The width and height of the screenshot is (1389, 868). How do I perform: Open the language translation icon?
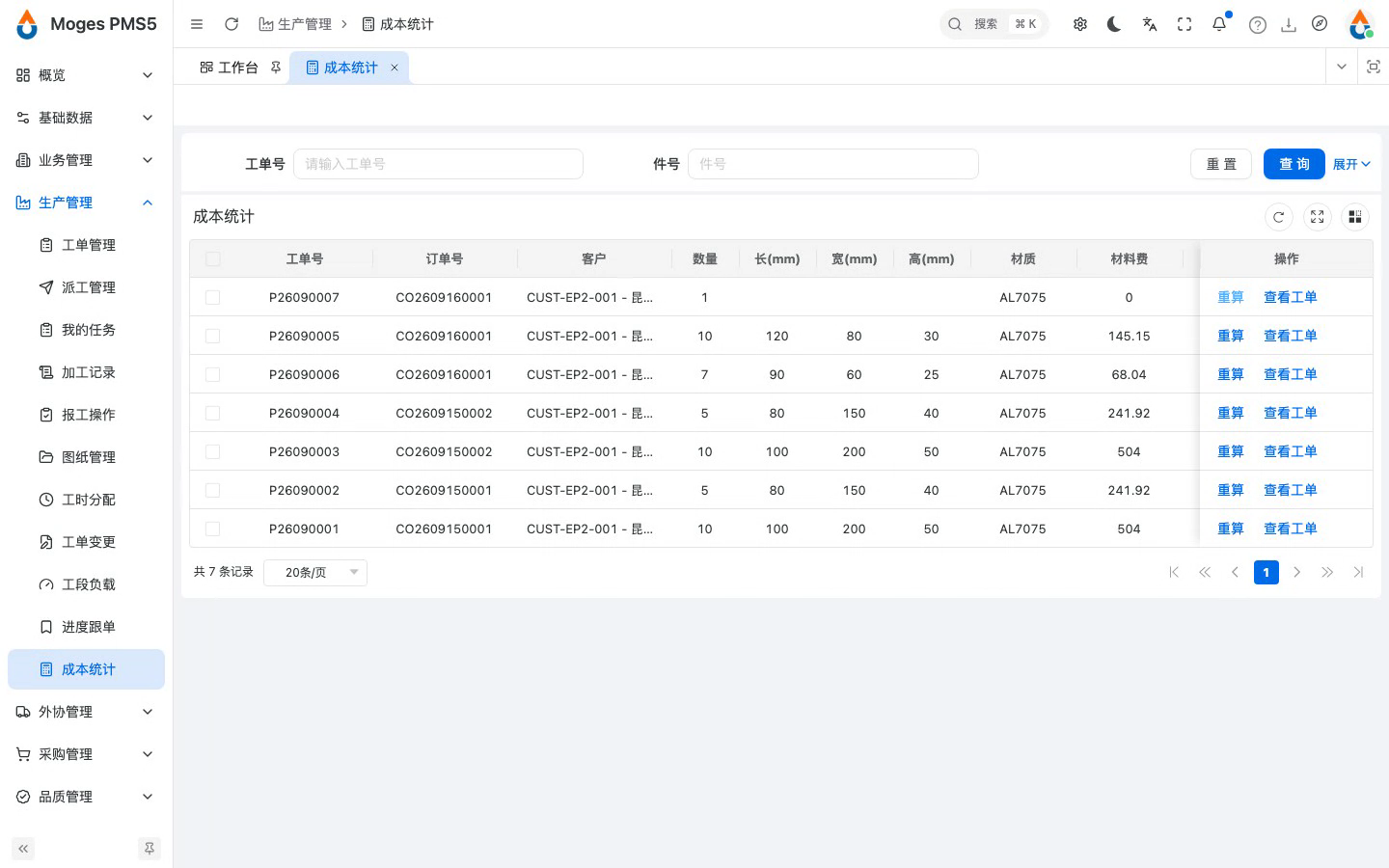click(1150, 24)
